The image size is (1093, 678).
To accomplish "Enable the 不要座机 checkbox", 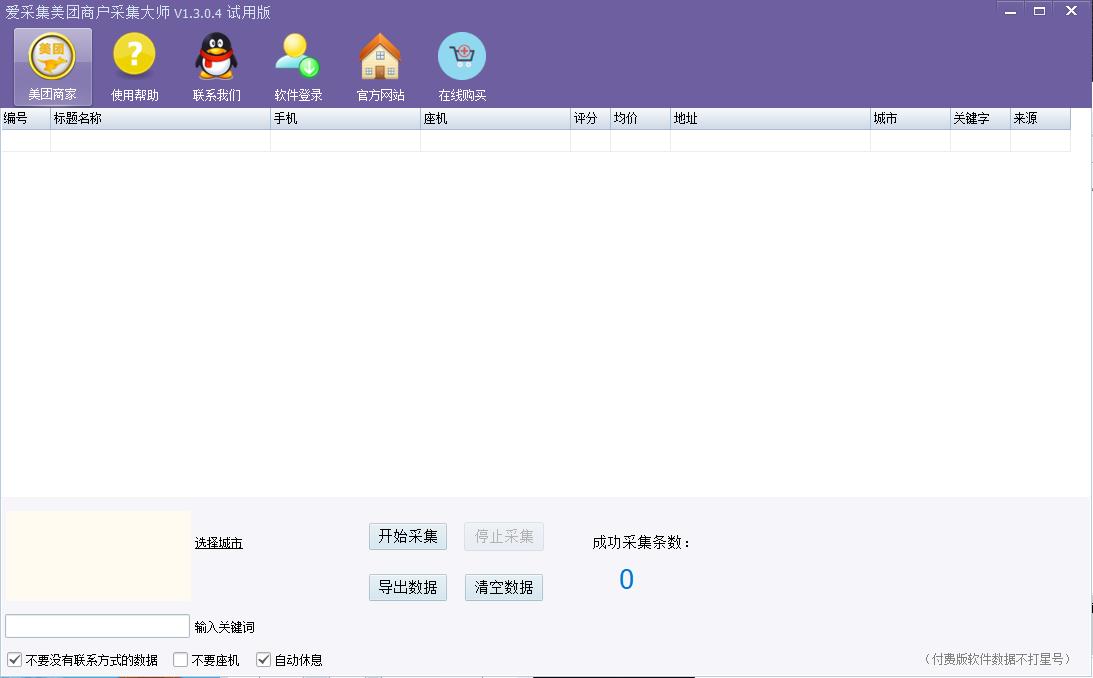I will (181, 659).
